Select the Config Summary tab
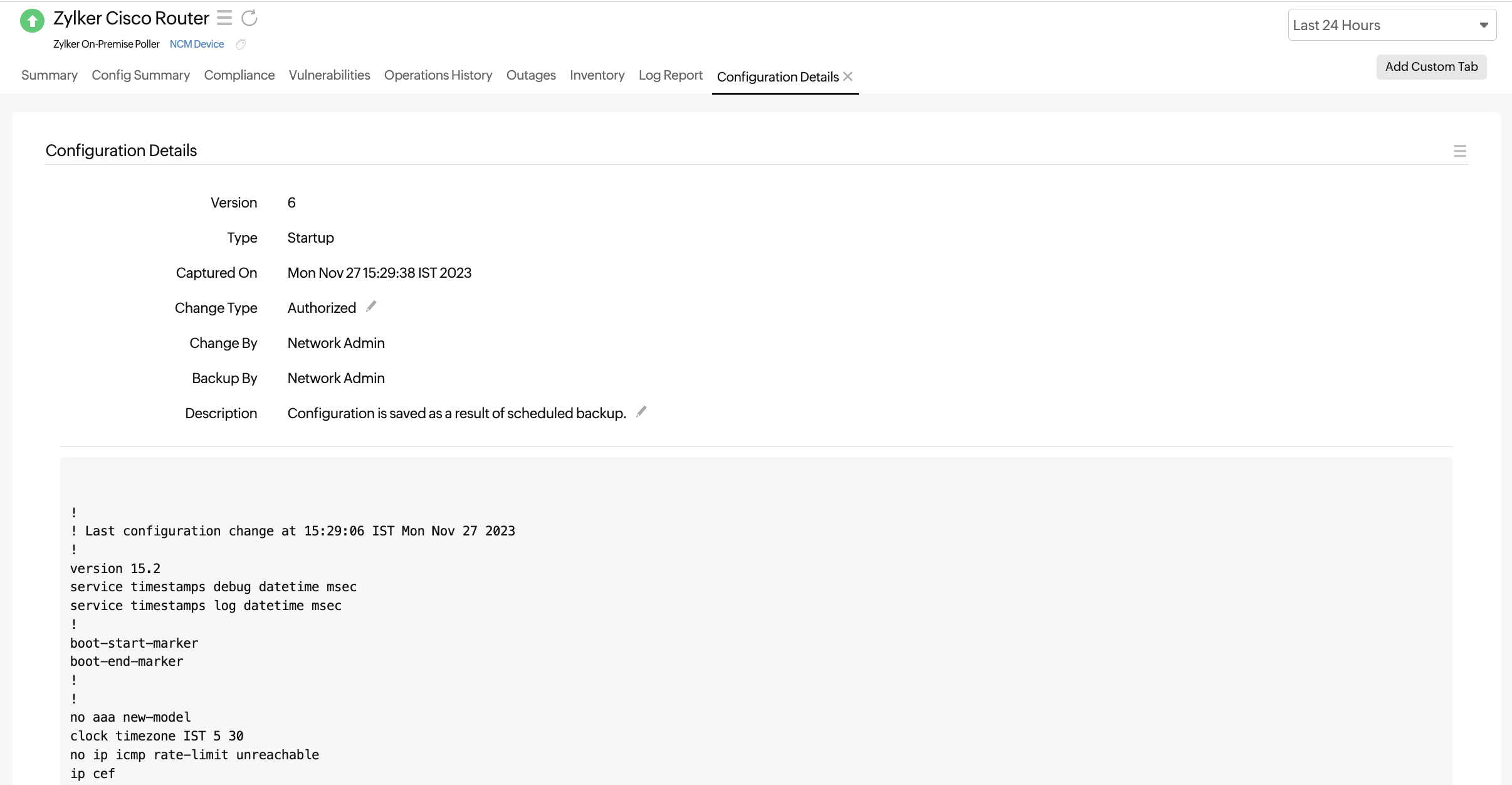This screenshot has width=1512, height=785. point(140,76)
